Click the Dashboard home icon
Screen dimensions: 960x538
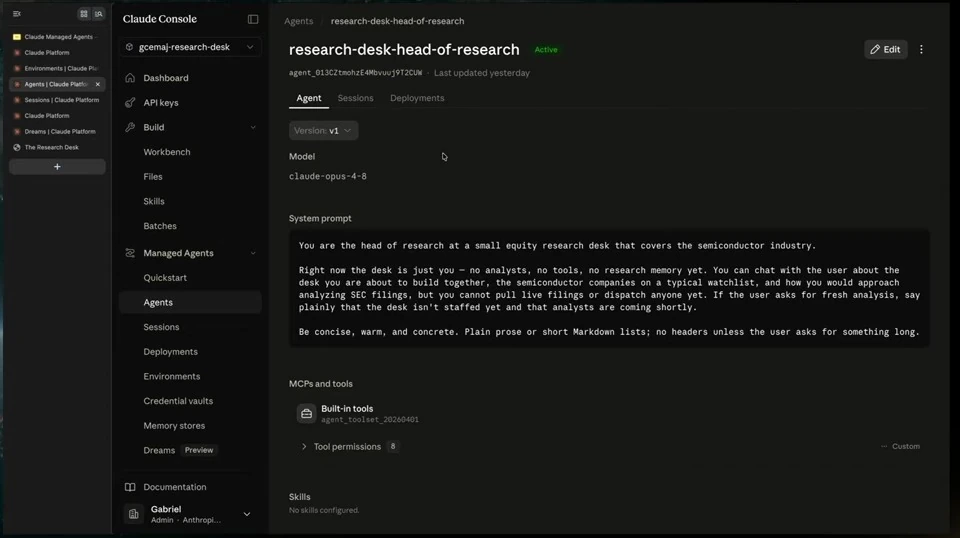point(130,78)
